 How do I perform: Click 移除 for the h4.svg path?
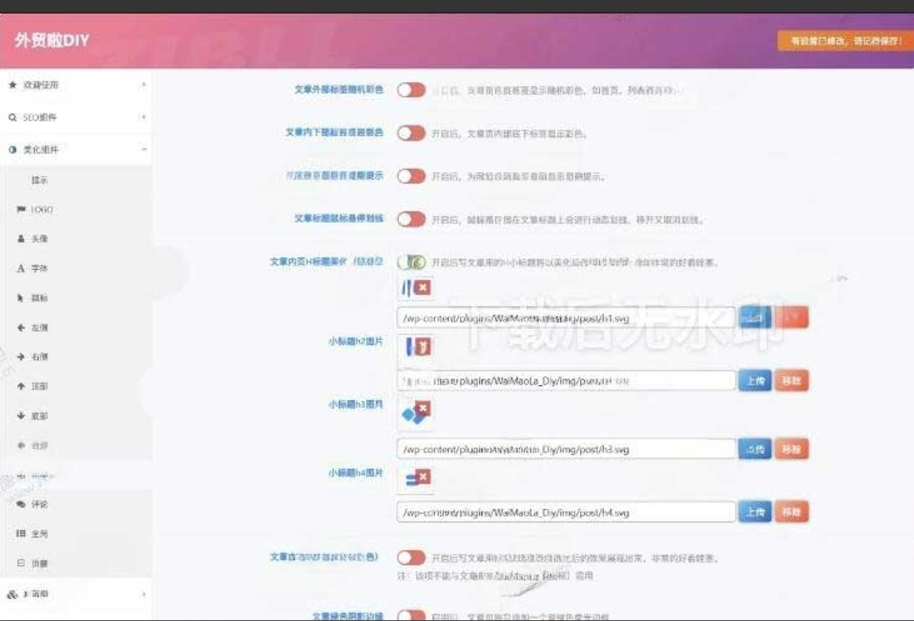(792, 512)
